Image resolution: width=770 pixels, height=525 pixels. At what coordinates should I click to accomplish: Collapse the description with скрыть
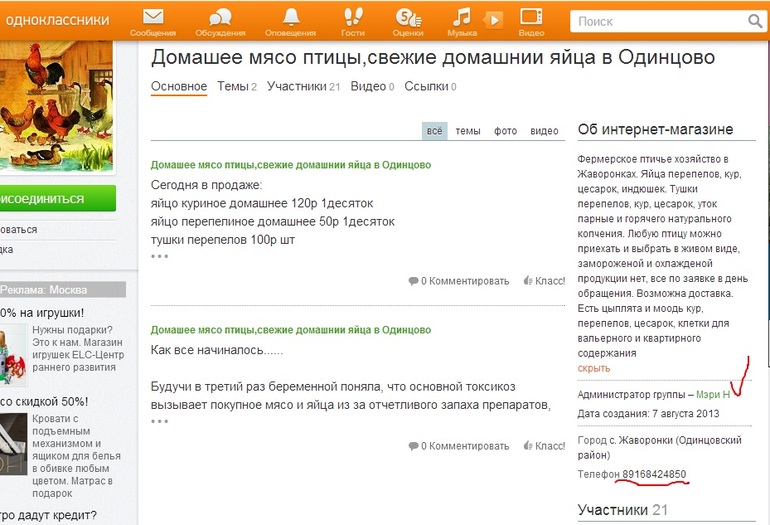594,368
